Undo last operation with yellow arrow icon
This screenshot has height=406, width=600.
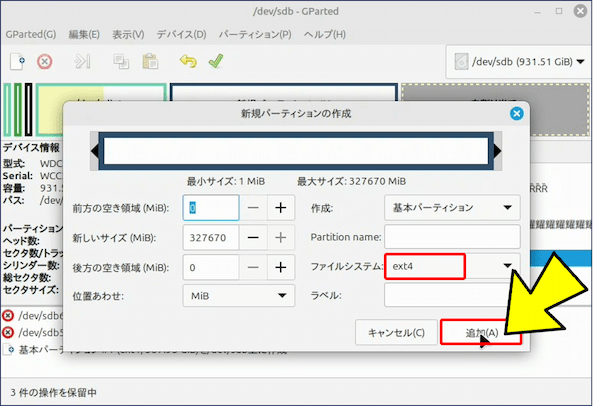(x=188, y=62)
